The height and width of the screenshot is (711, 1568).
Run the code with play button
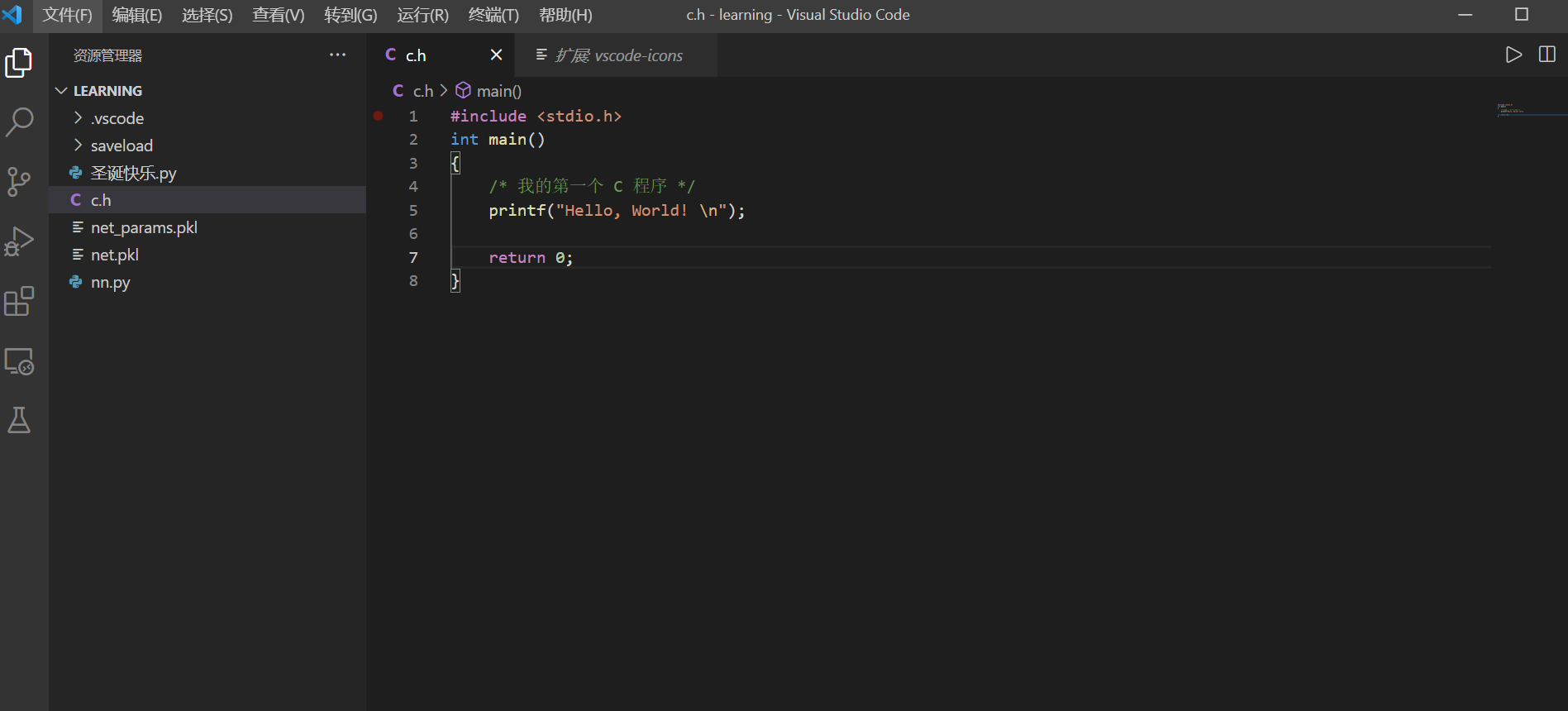(x=1513, y=55)
